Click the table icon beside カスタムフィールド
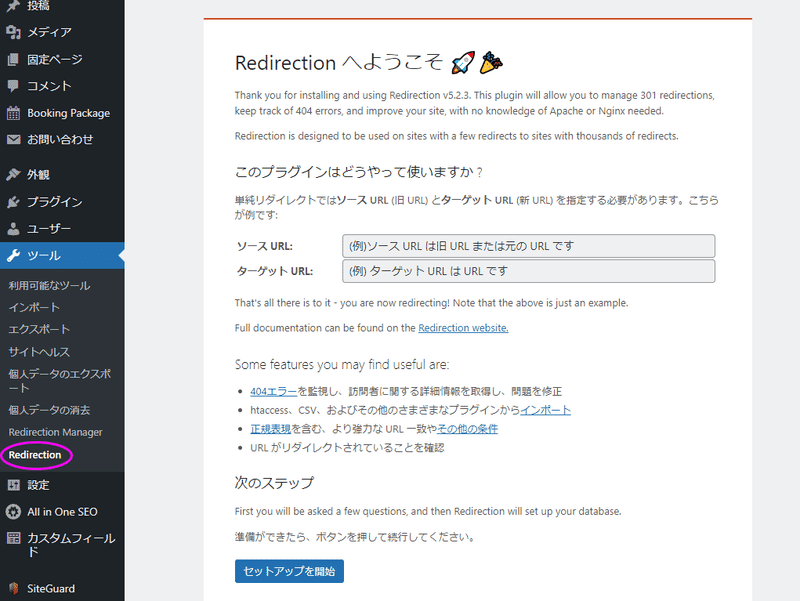The image size is (800, 601). point(14,538)
